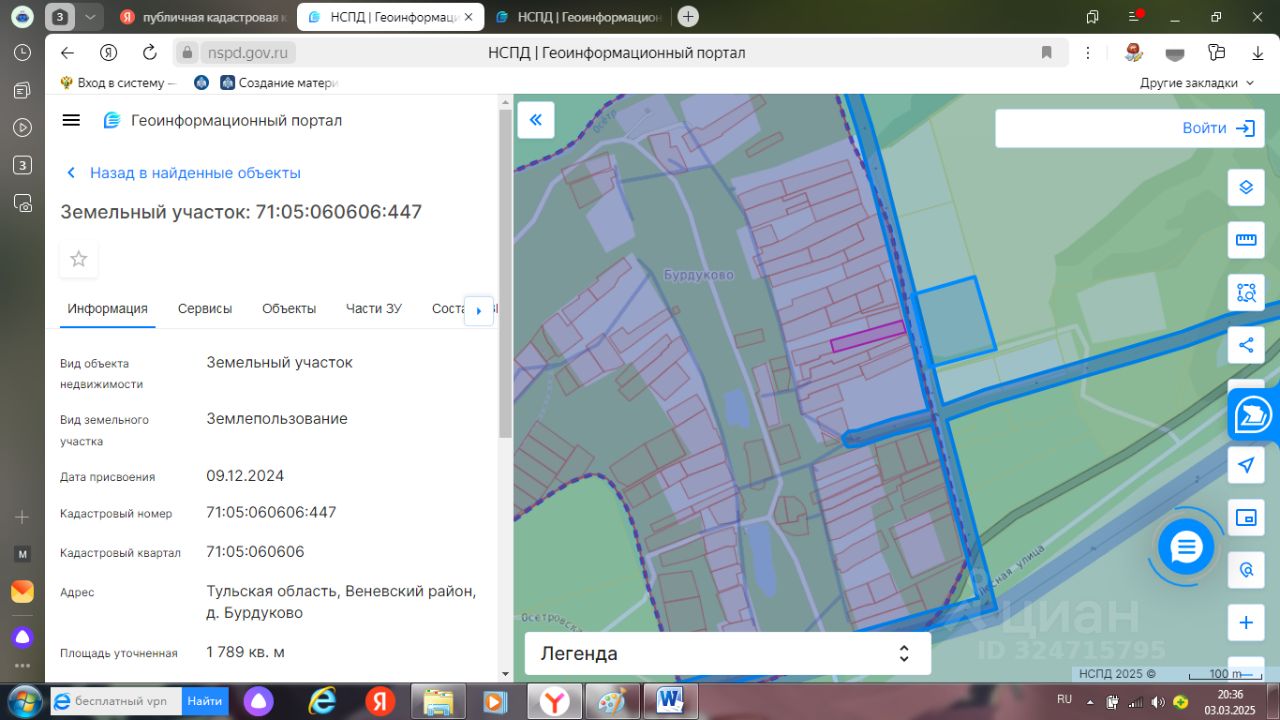Viewport: 1280px width, 720px height.
Task: Select the ruler measurement tool
Action: click(x=1246, y=240)
